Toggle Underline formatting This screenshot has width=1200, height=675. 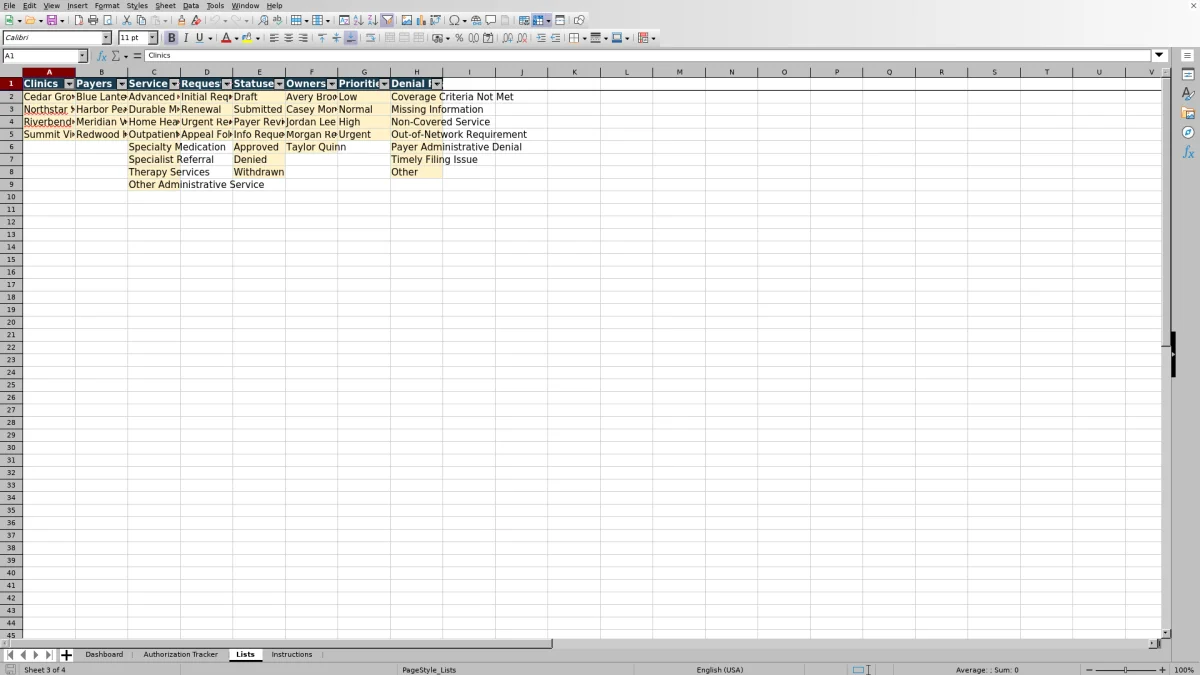(x=199, y=38)
